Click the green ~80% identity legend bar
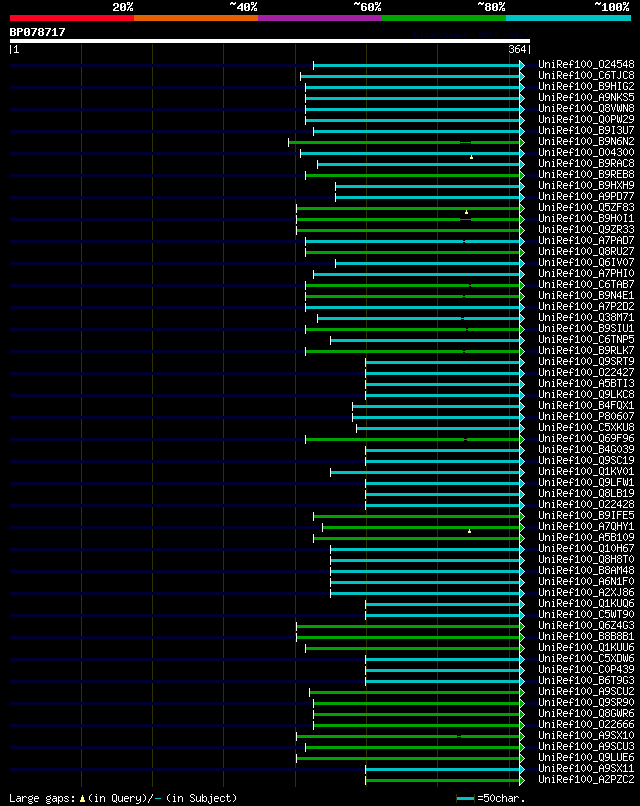 [444, 18]
